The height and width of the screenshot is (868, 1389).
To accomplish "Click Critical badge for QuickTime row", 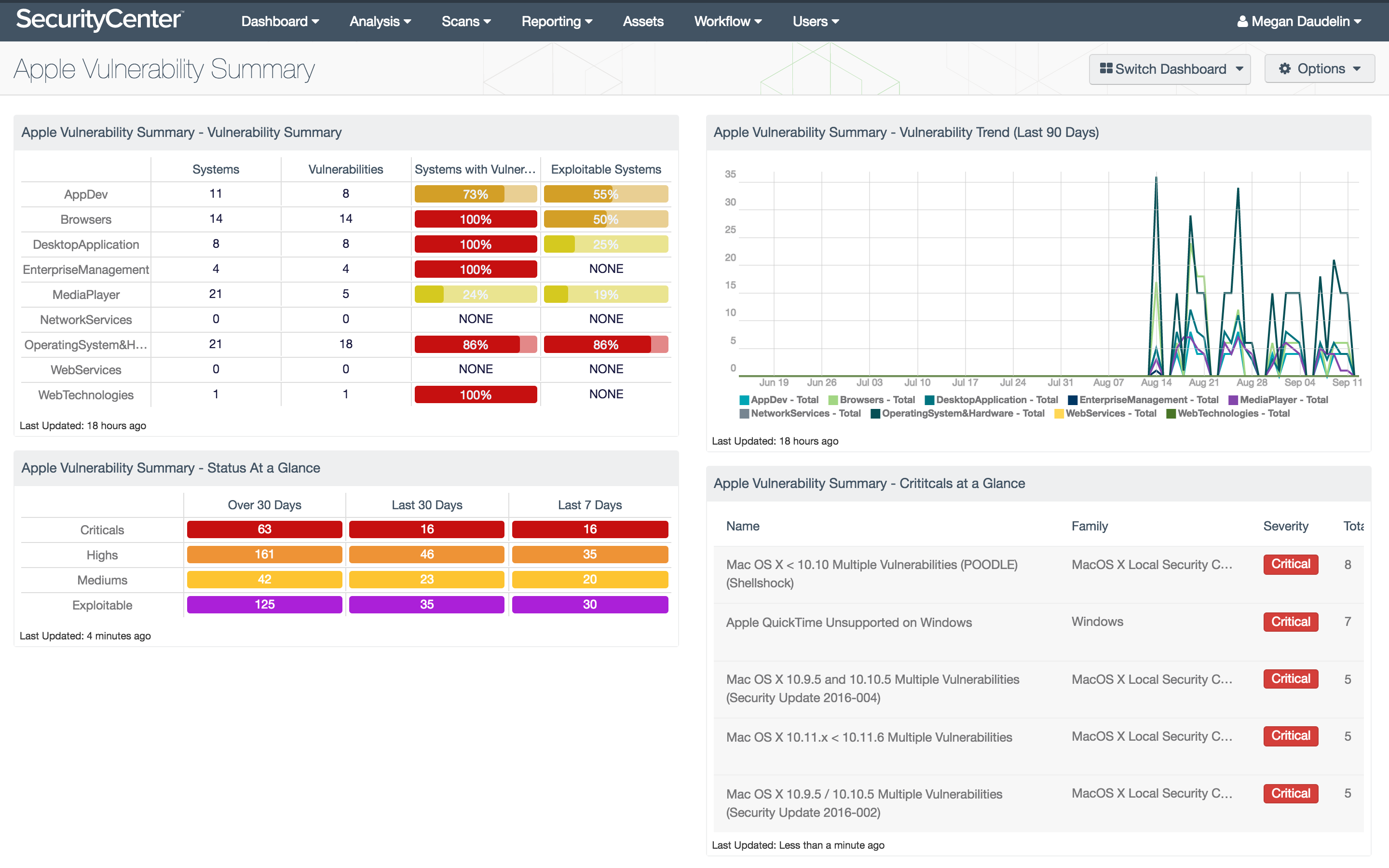I will [x=1290, y=622].
